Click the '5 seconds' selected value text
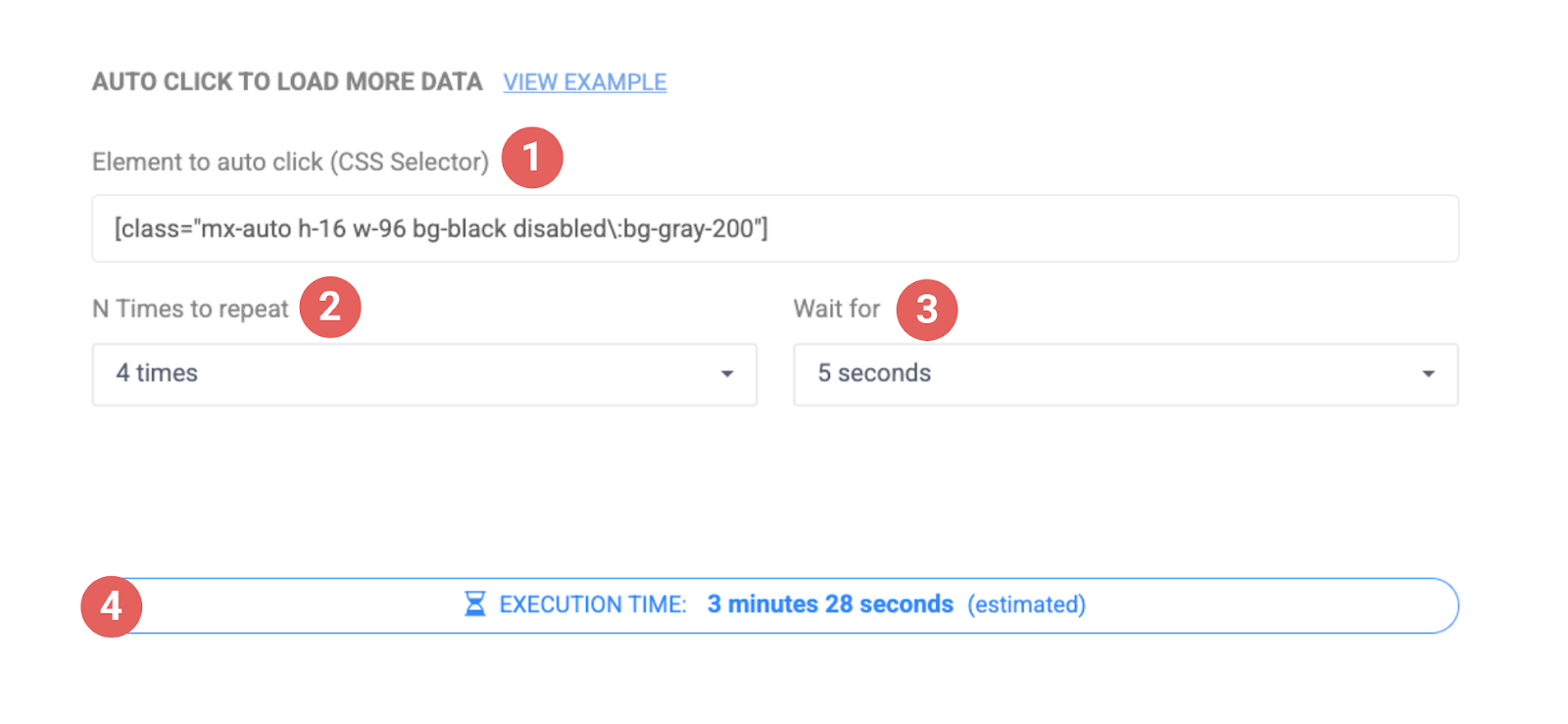1568x724 pixels. coord(874,373)
